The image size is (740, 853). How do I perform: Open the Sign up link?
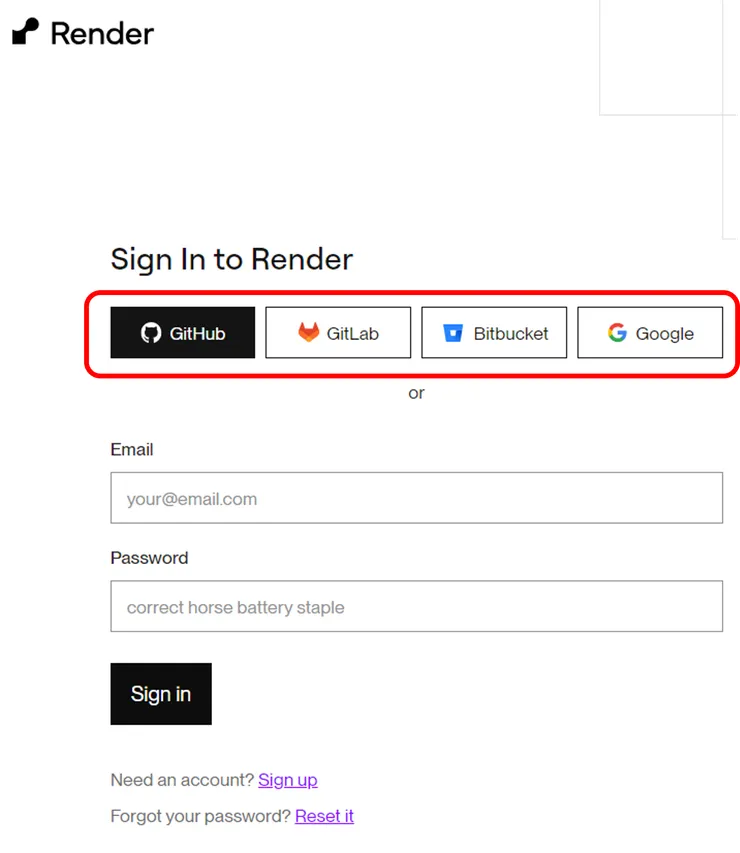tap(288, 780)
